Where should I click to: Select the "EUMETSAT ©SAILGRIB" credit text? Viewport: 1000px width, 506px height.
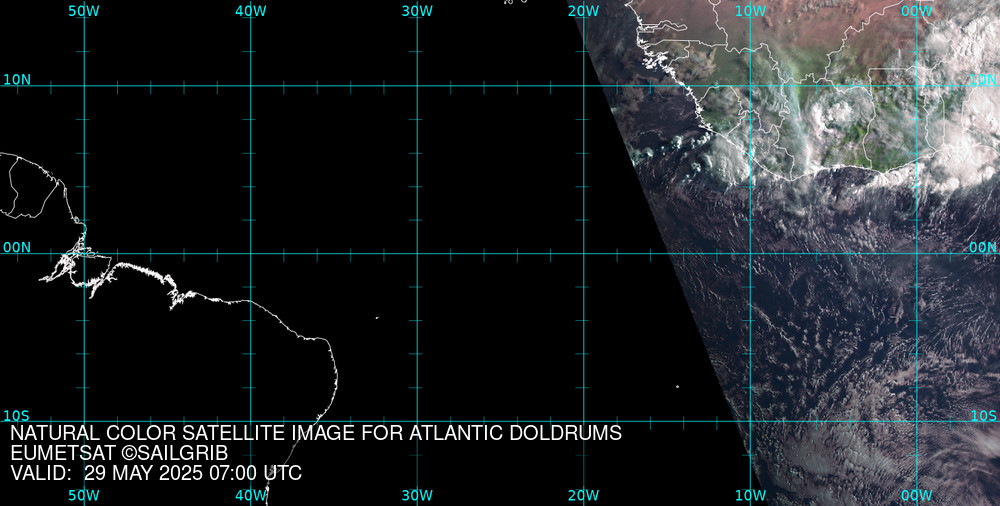tap(119, 454)
